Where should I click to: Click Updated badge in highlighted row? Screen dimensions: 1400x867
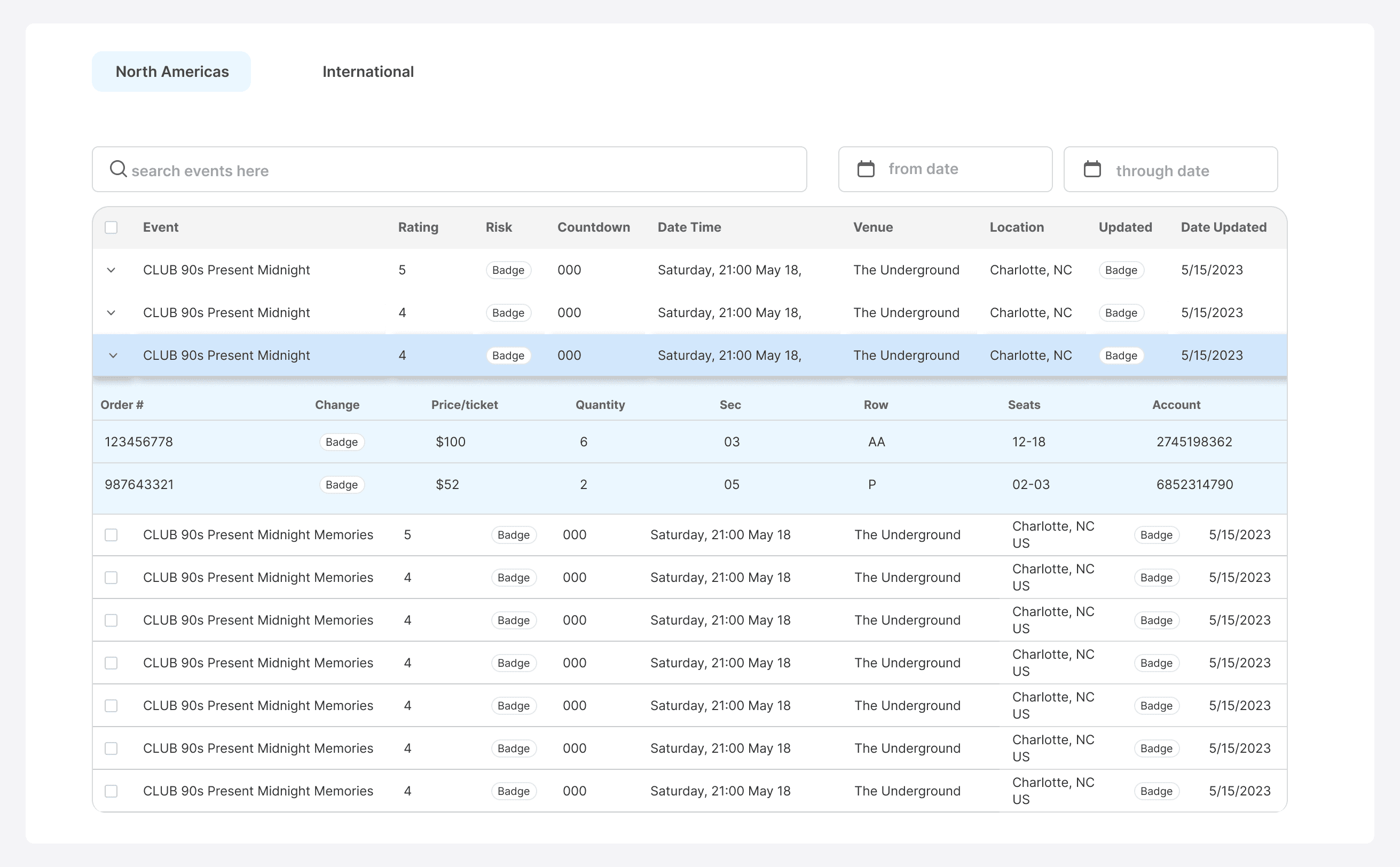pyautogui.click(x=1121, y=356)
